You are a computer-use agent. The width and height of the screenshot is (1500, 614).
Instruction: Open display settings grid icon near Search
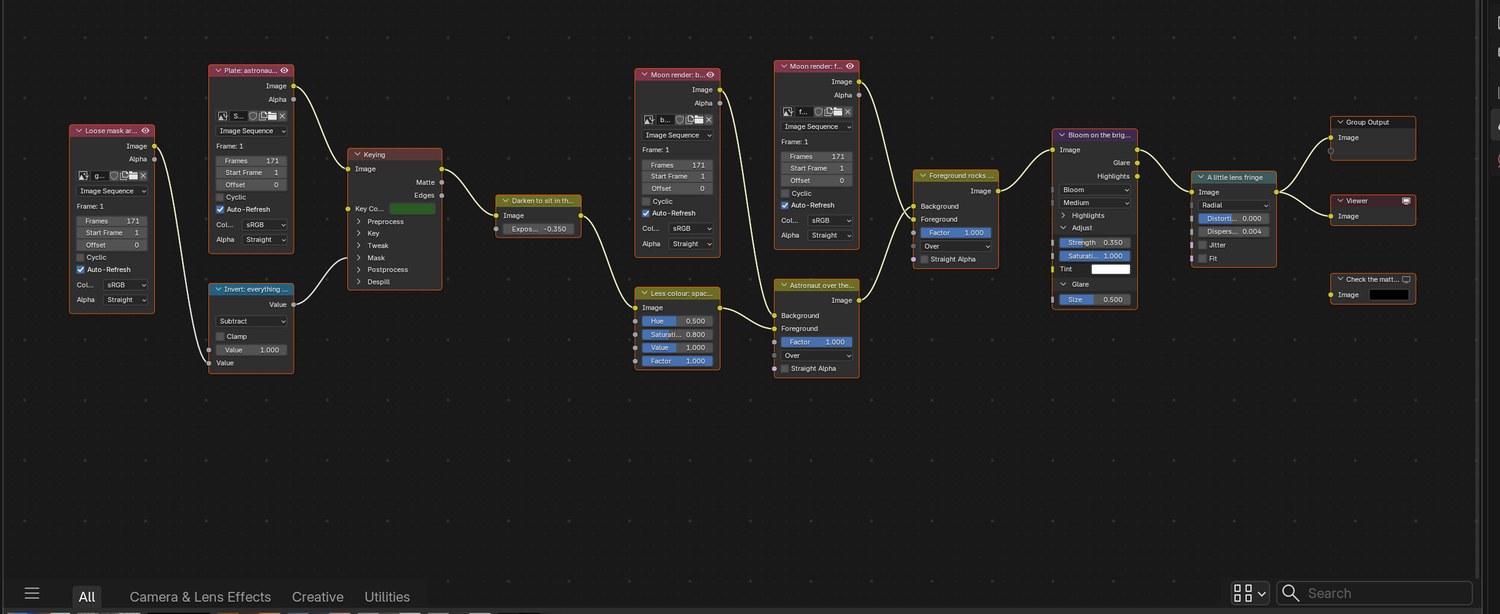[x=1250, y=593]
